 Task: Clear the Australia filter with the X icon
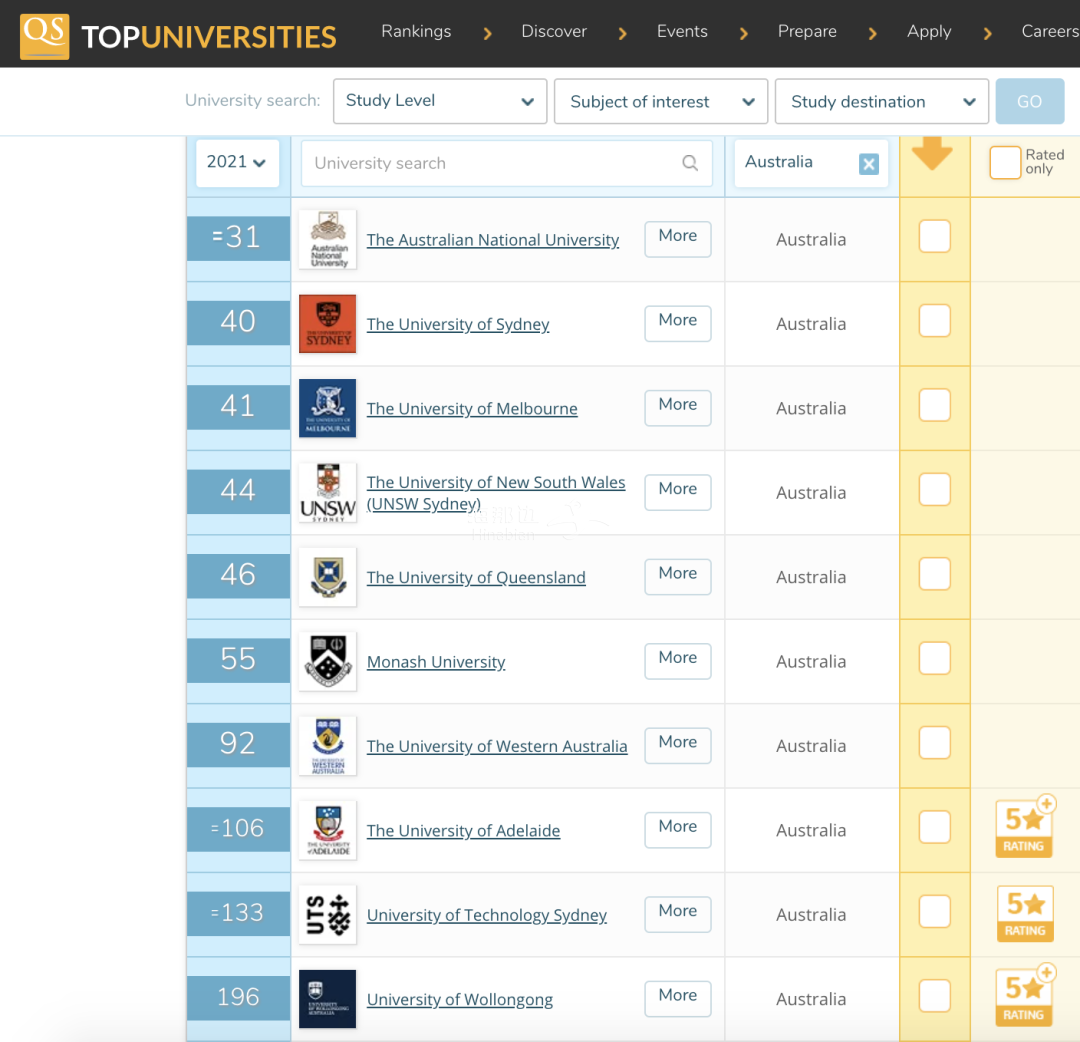(x=869, y=164)
